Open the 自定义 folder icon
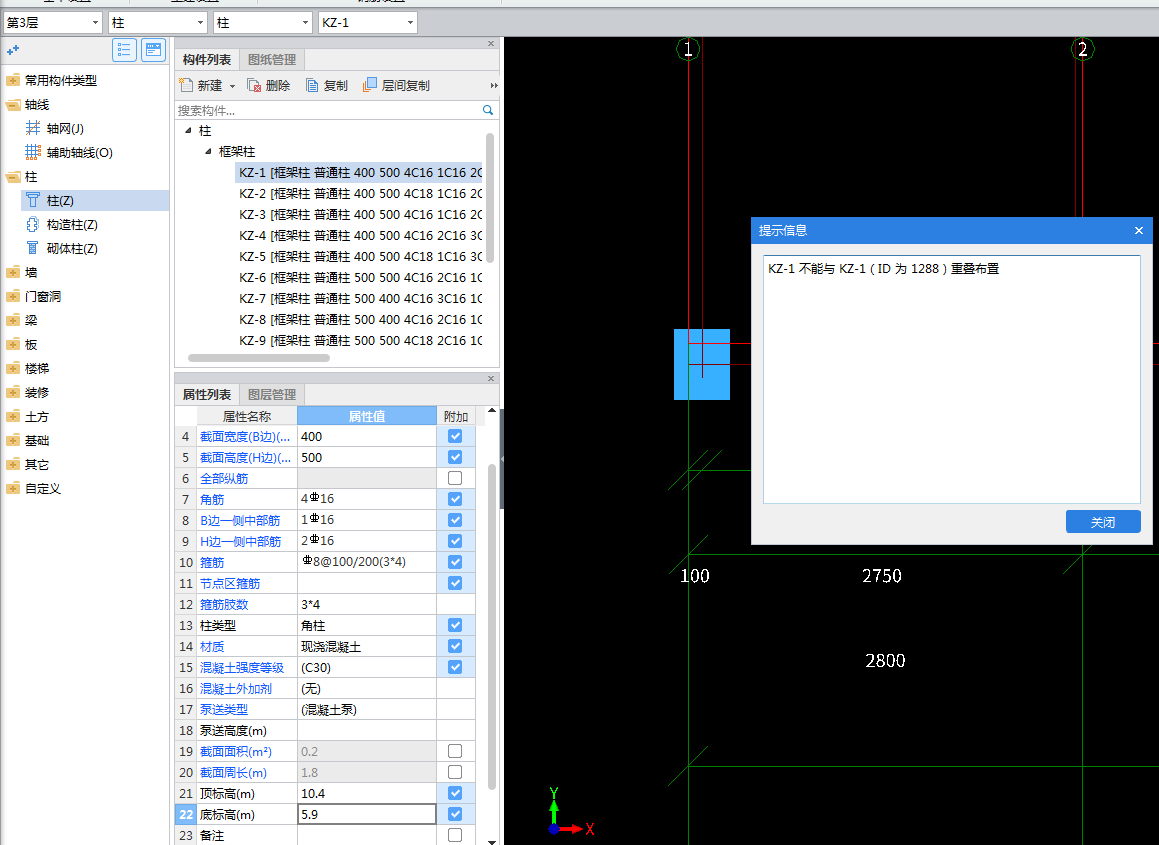This screenshot has height=845, width=1159. pyautogui.click(x=13, y=489)
